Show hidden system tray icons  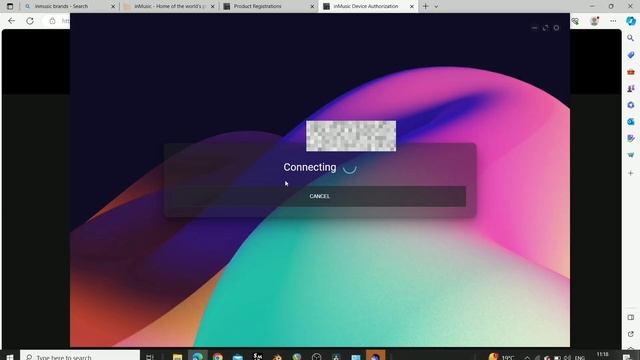(527, 357)
